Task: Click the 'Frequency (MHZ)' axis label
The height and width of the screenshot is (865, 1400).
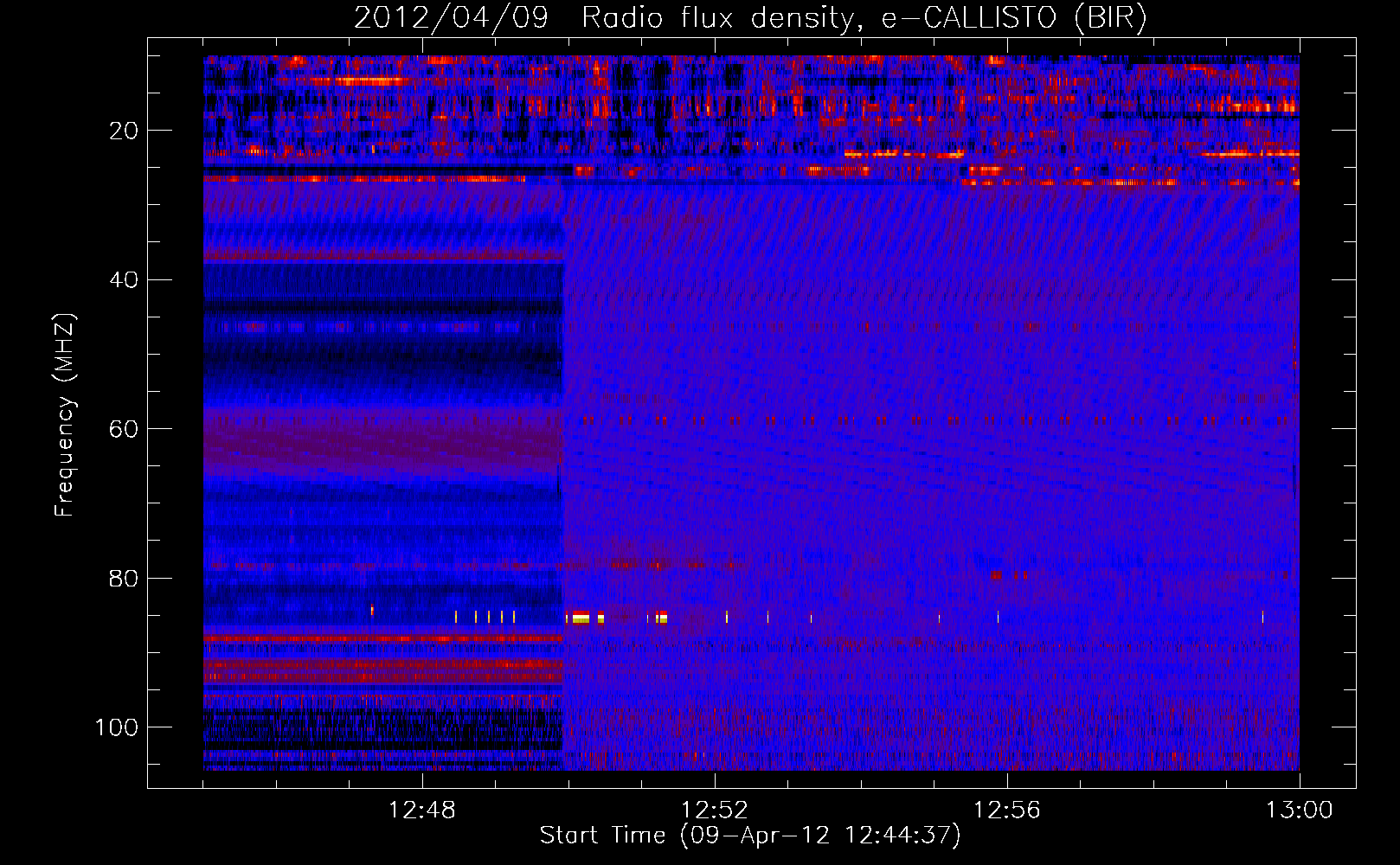Action: (65, 415)
